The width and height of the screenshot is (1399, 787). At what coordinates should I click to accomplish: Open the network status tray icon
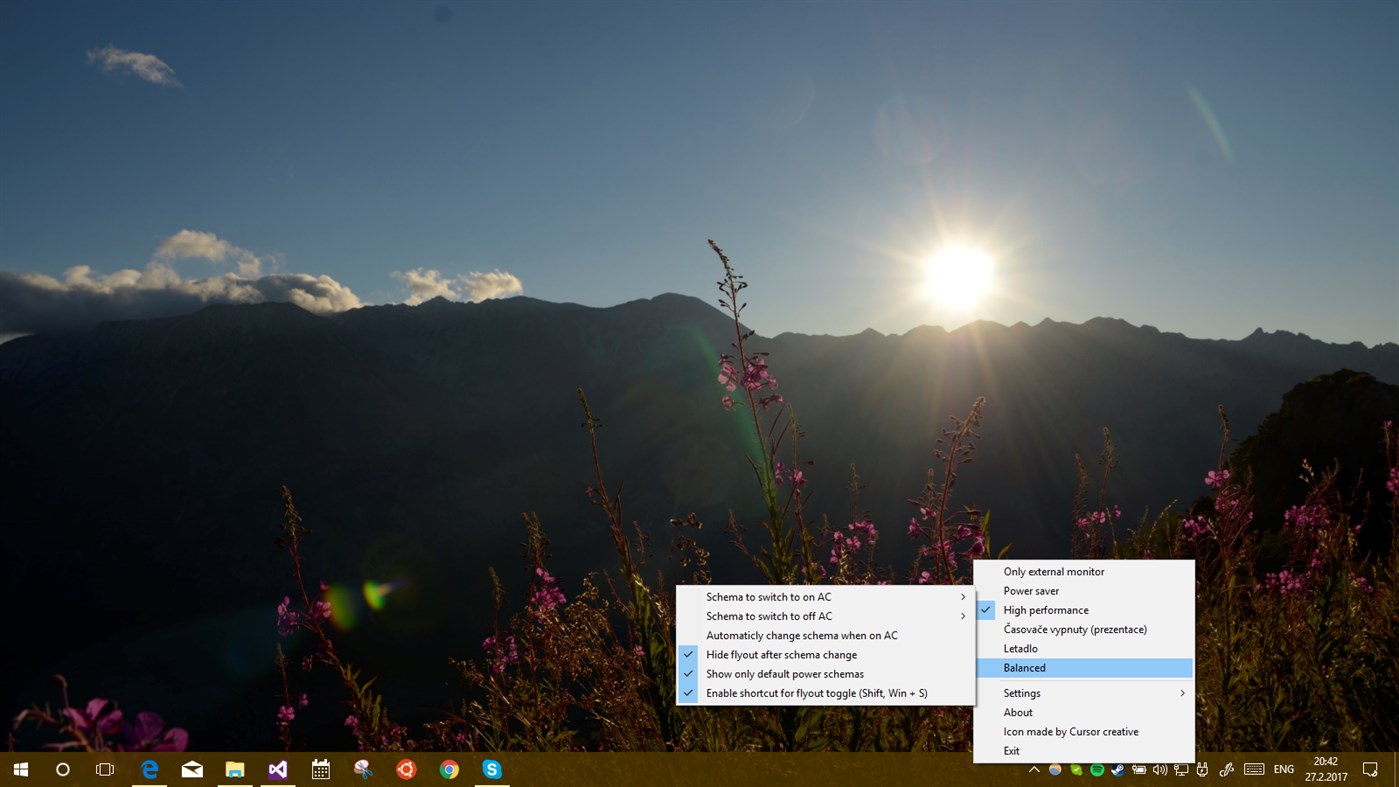[x=1181, y=770]
